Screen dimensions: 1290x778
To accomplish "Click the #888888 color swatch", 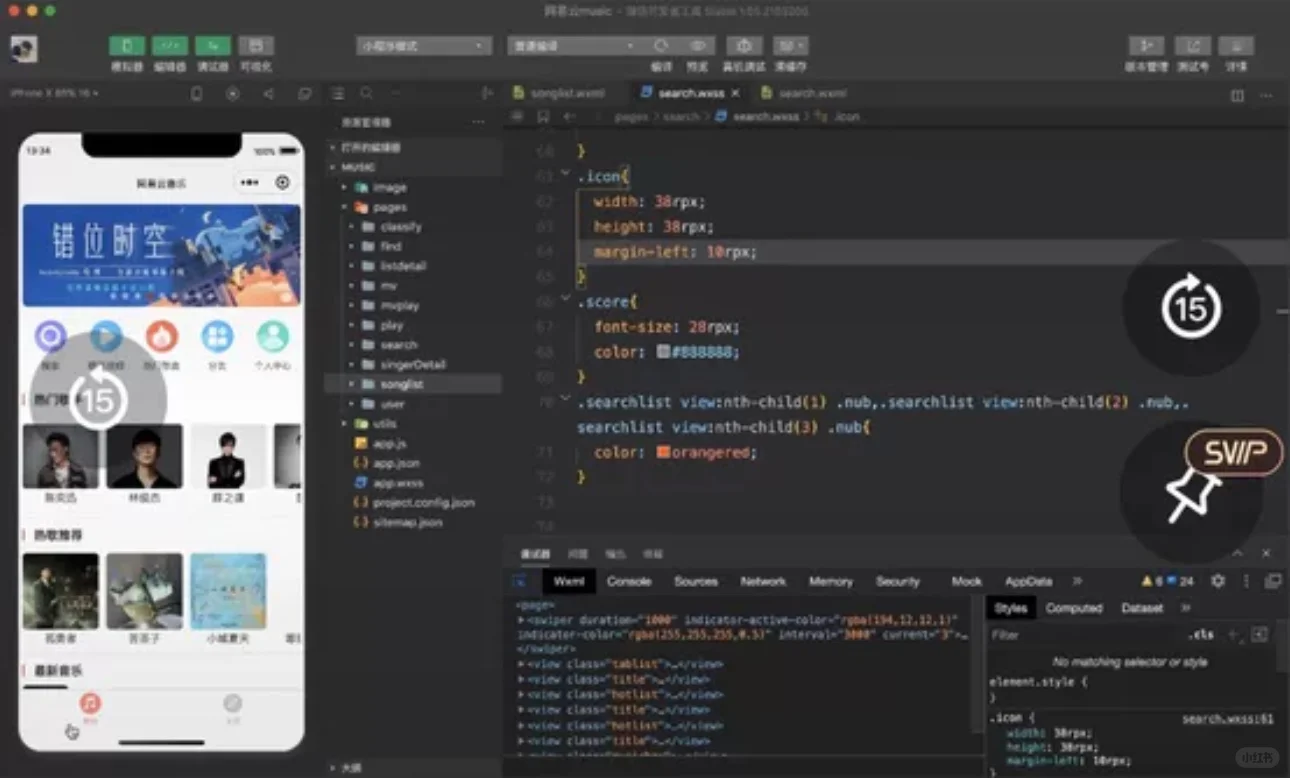I will click(663, 352).
